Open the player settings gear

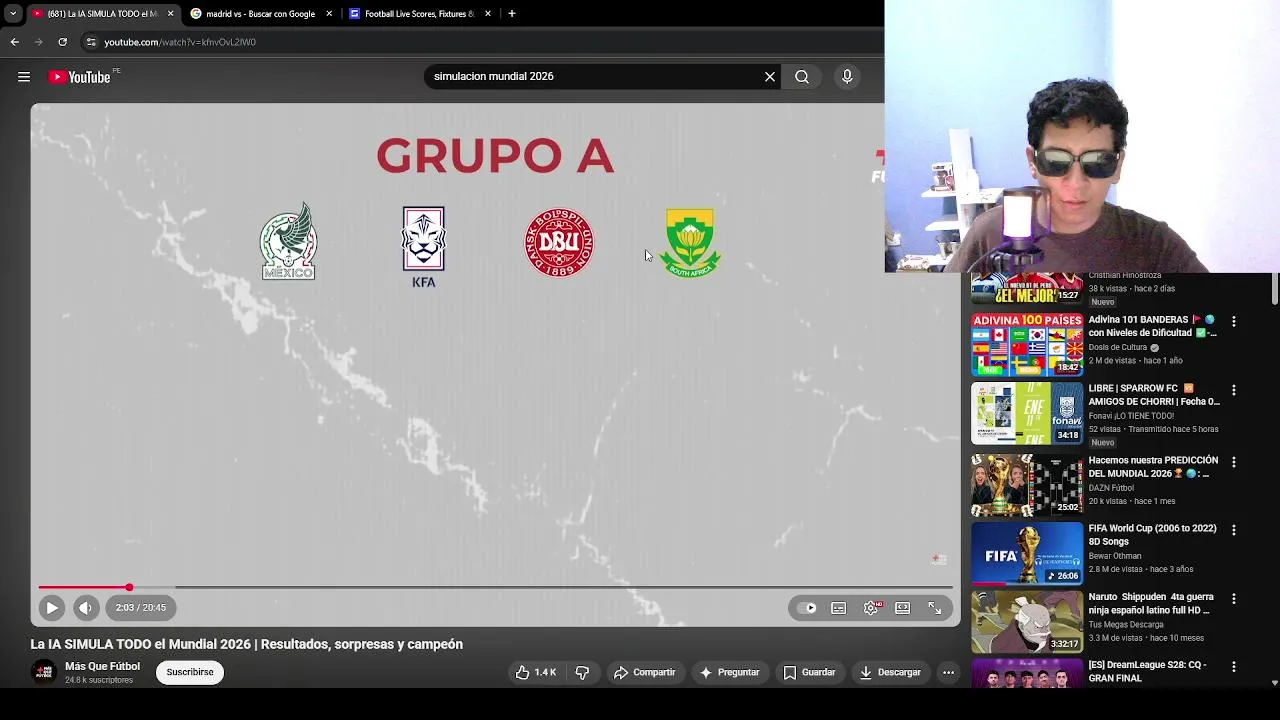tap(871, 608)
